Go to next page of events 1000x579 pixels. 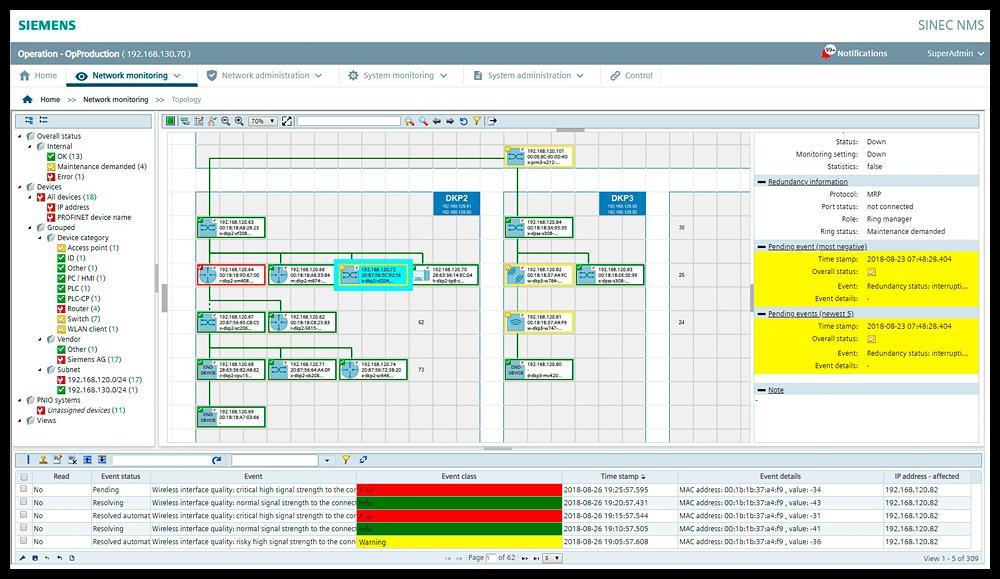click(525, 558)
